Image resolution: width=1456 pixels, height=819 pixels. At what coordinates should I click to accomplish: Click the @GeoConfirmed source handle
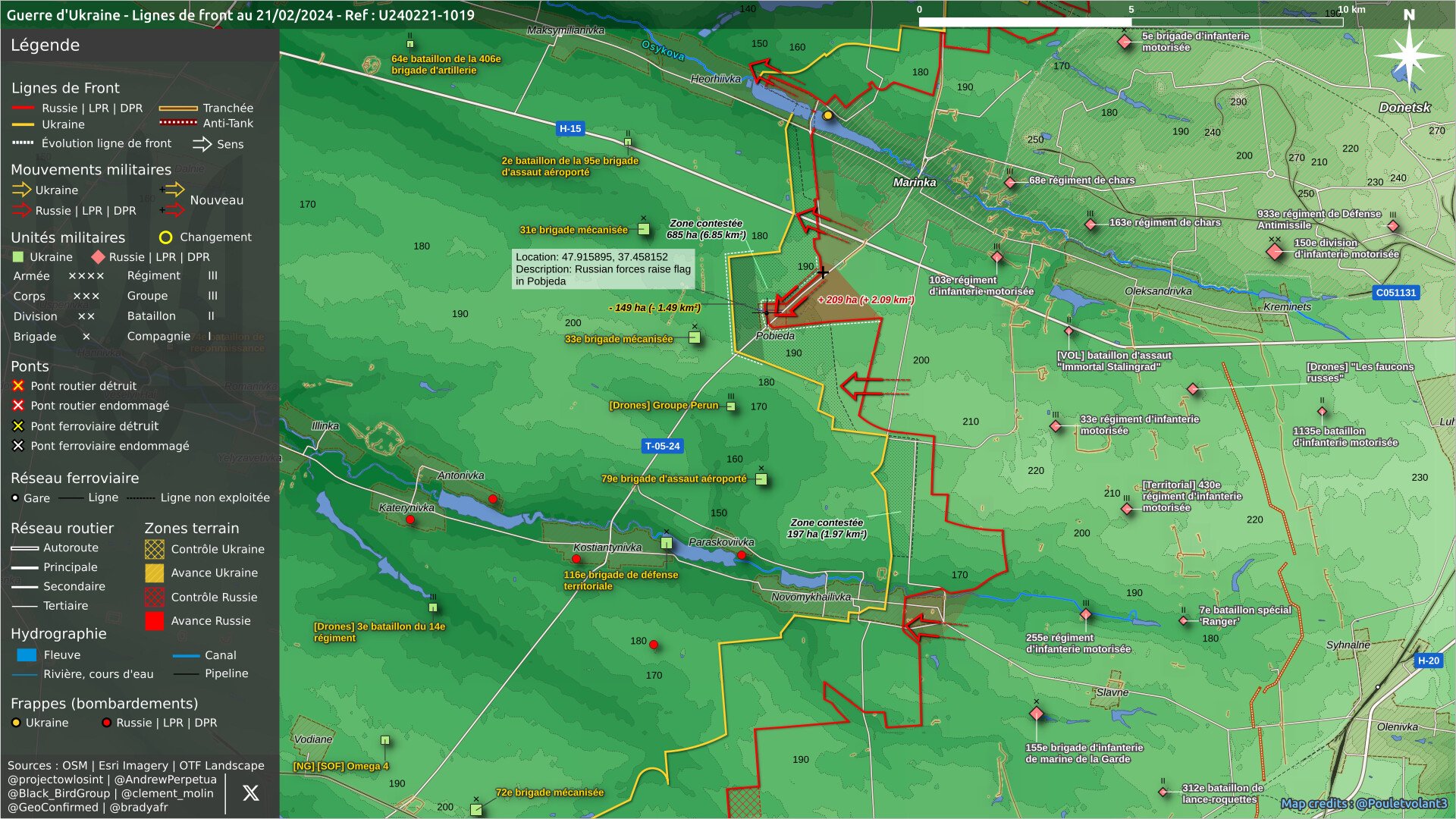(x=53, y=807)
